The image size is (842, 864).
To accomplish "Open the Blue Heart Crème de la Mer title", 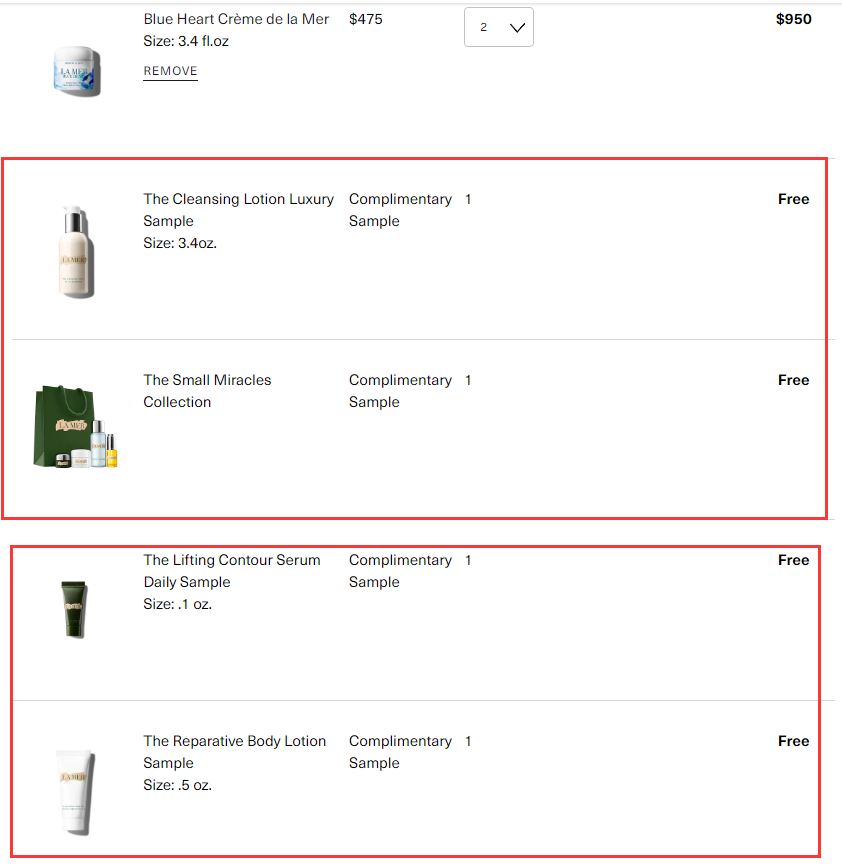I will point(236,19).
